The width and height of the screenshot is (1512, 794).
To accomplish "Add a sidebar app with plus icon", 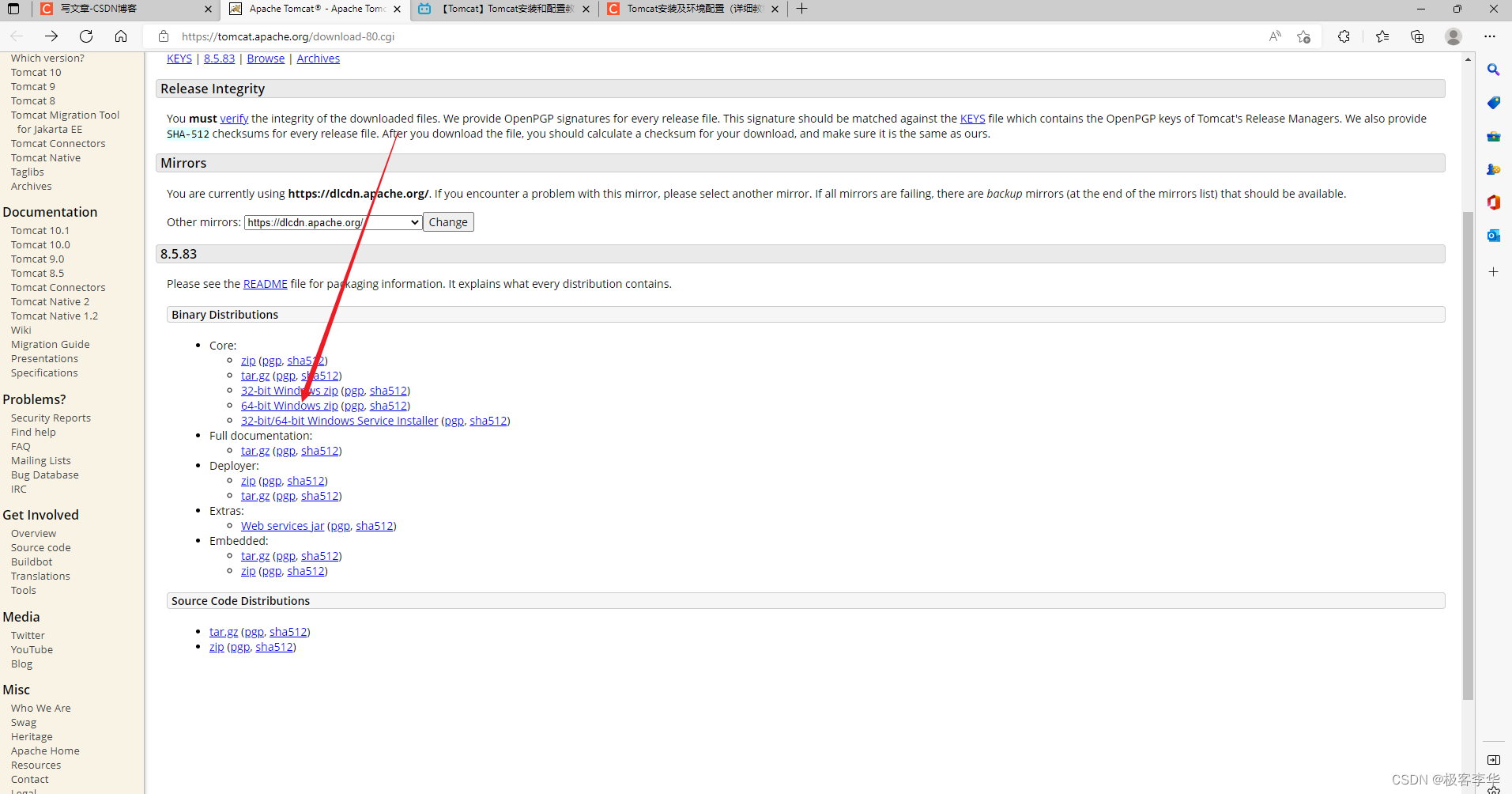I will click(x=1493, y=271).
